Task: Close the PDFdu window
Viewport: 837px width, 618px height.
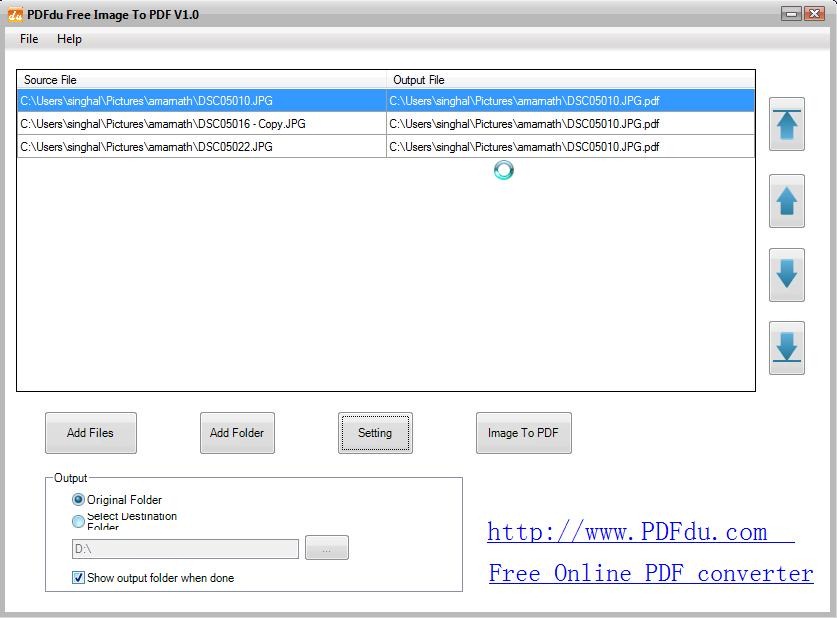Action: pyautogui.click(x=815, y=14)
